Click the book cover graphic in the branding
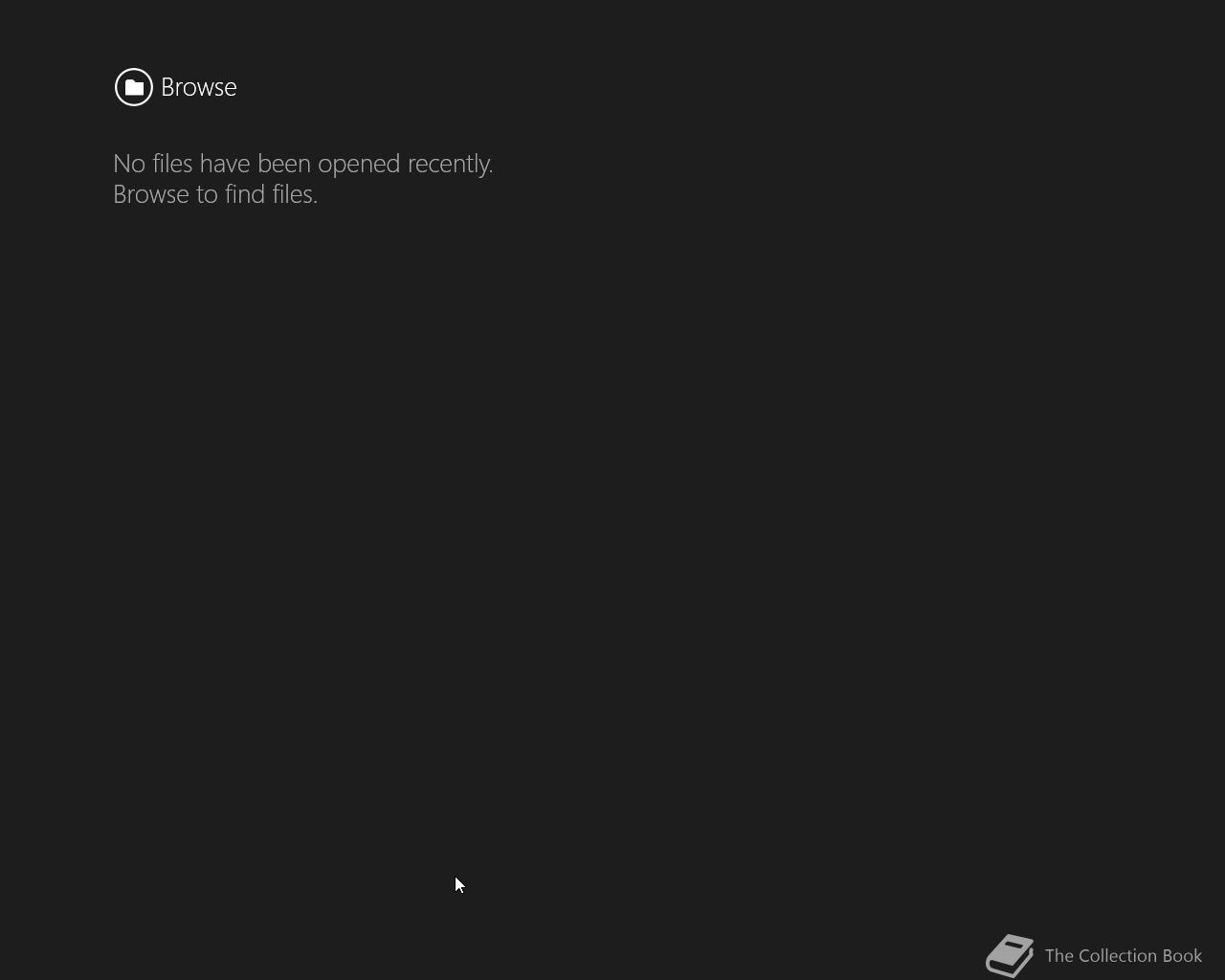The image size is (1225, 980). pos(1010,955)
